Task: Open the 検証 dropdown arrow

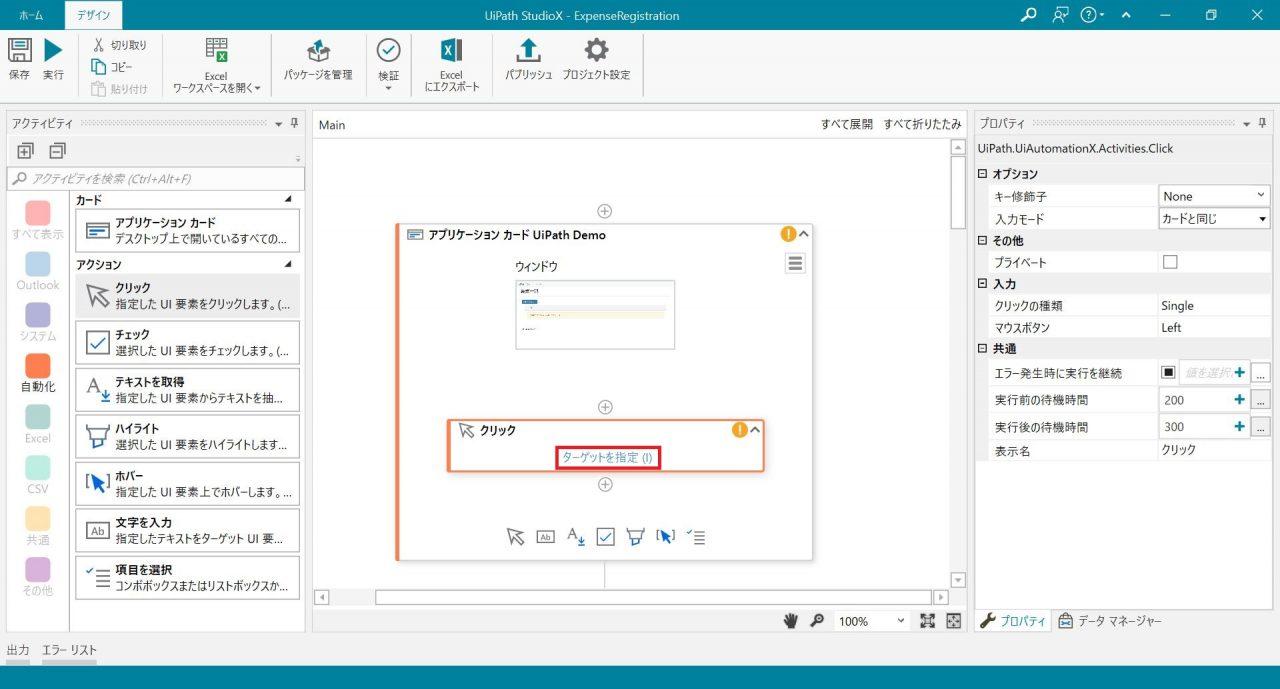Action: tap(388, 89)
